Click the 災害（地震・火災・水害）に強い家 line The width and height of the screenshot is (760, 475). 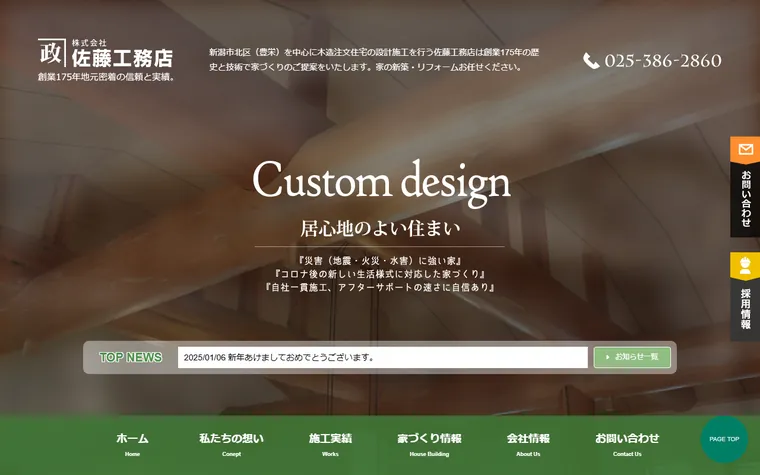[x=380, y=261]
